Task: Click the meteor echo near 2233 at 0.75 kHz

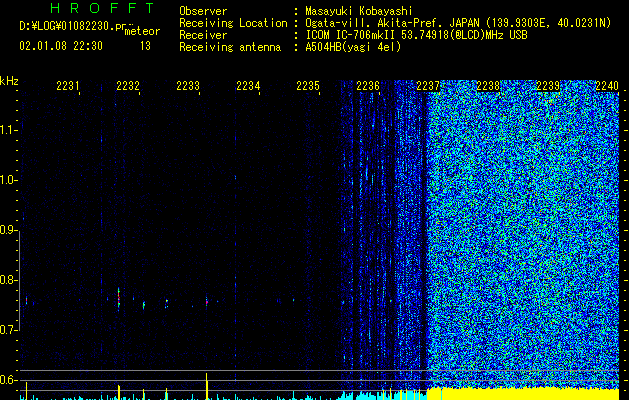Action: point(207,302)
